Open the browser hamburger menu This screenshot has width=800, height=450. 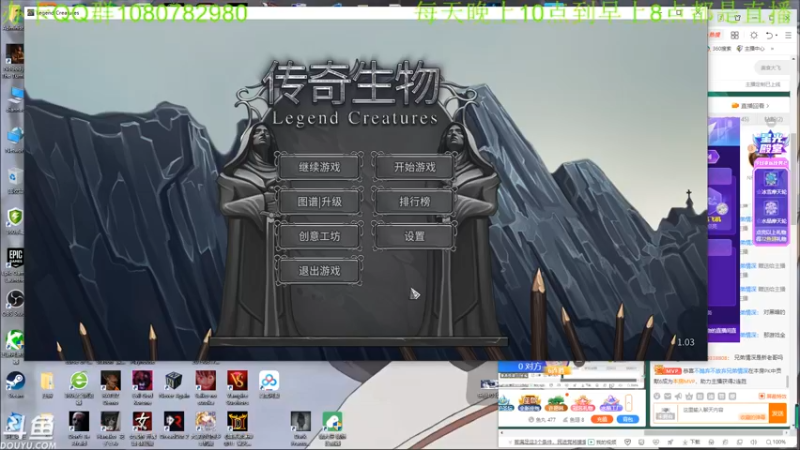coord(788,35)
